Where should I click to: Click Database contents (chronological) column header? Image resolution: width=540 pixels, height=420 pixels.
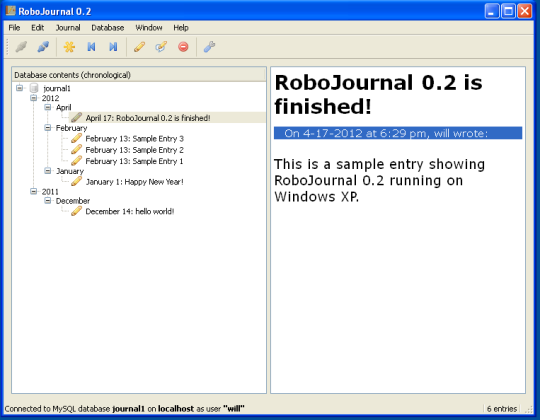[139, 75]
